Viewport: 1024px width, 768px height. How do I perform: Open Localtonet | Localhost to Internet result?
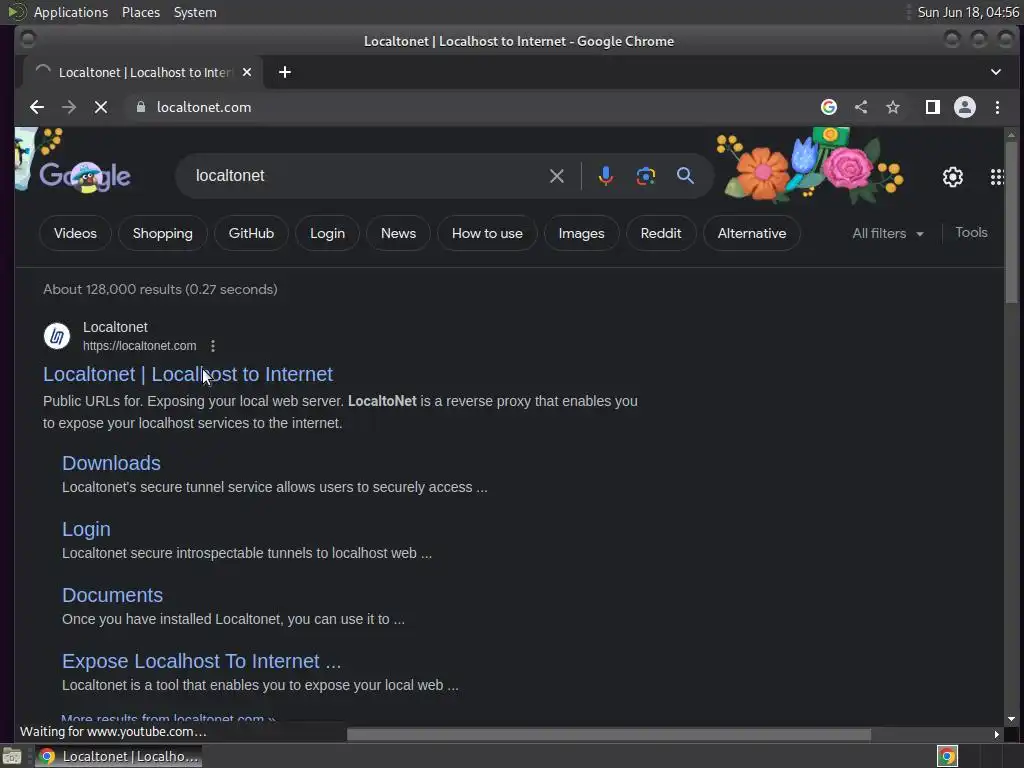point(188,374)
